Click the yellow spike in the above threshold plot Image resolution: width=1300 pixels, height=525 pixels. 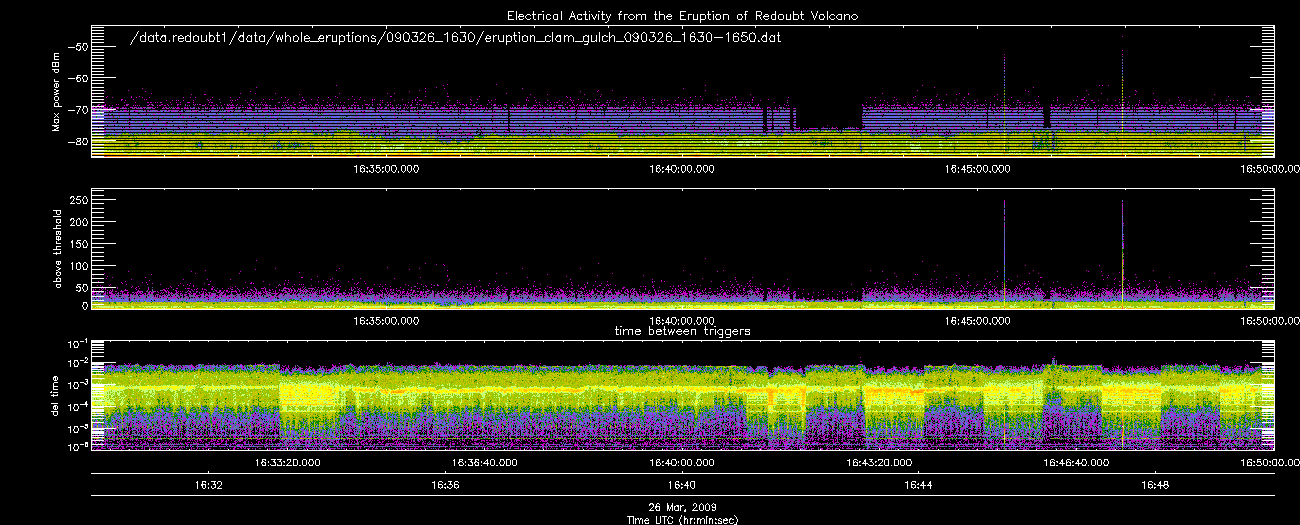1122,255
